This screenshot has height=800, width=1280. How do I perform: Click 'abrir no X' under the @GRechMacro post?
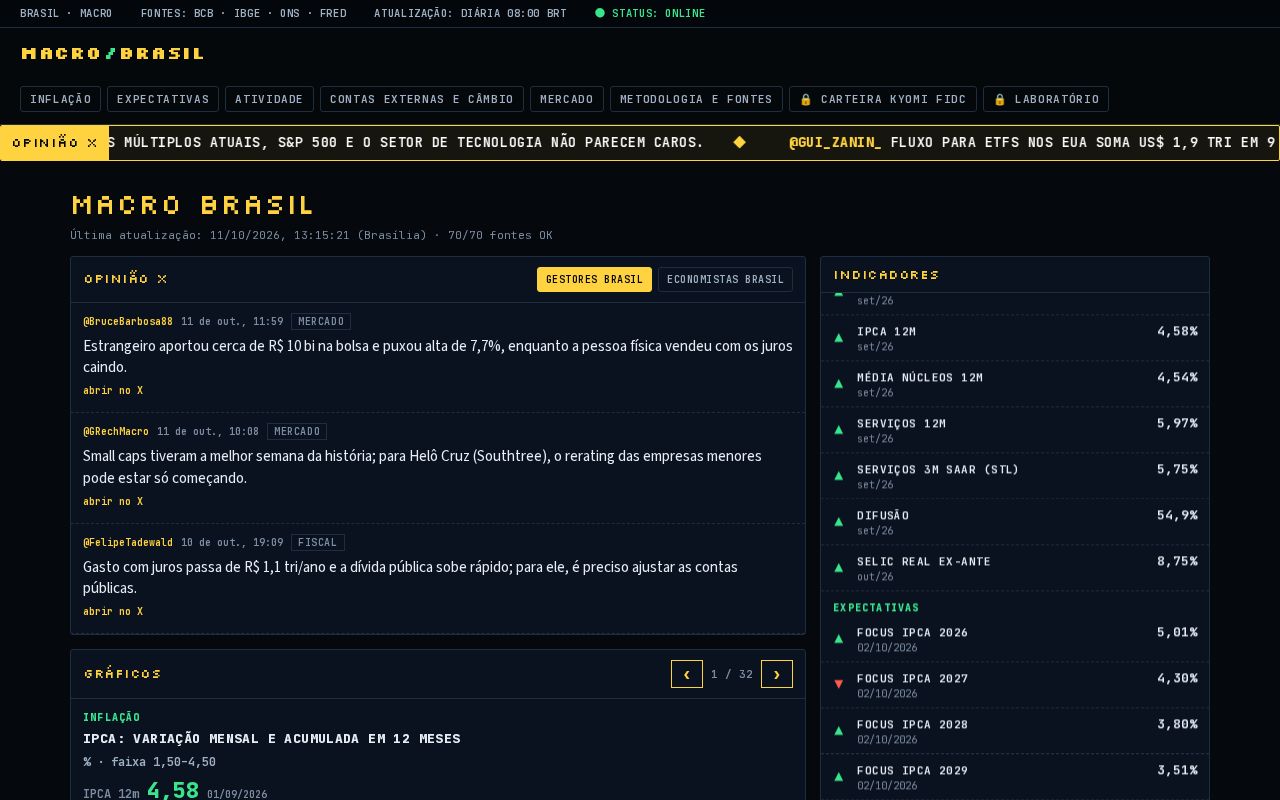(x=113, y=502)
